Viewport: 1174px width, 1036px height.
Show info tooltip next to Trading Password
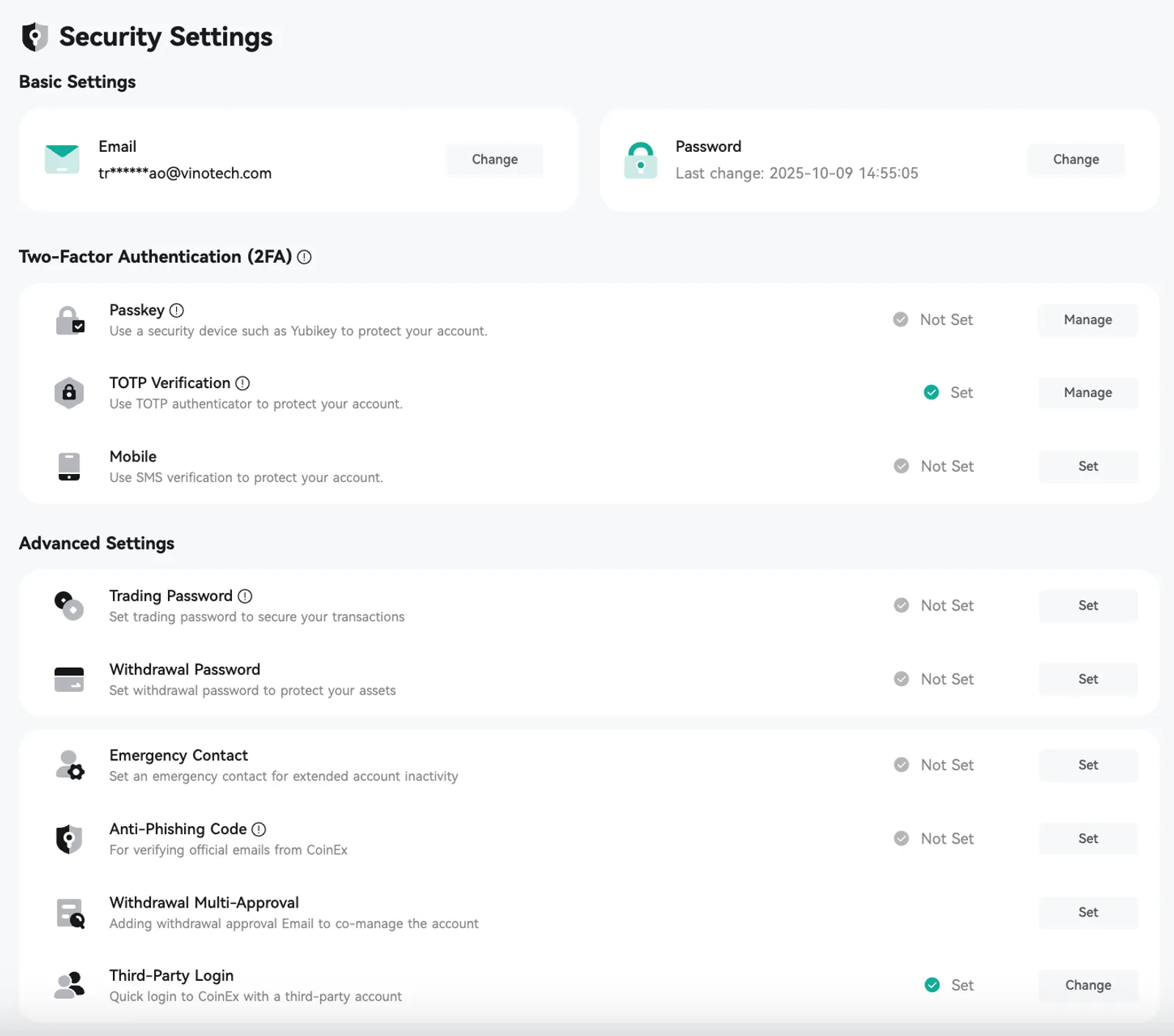coord(245,596)
